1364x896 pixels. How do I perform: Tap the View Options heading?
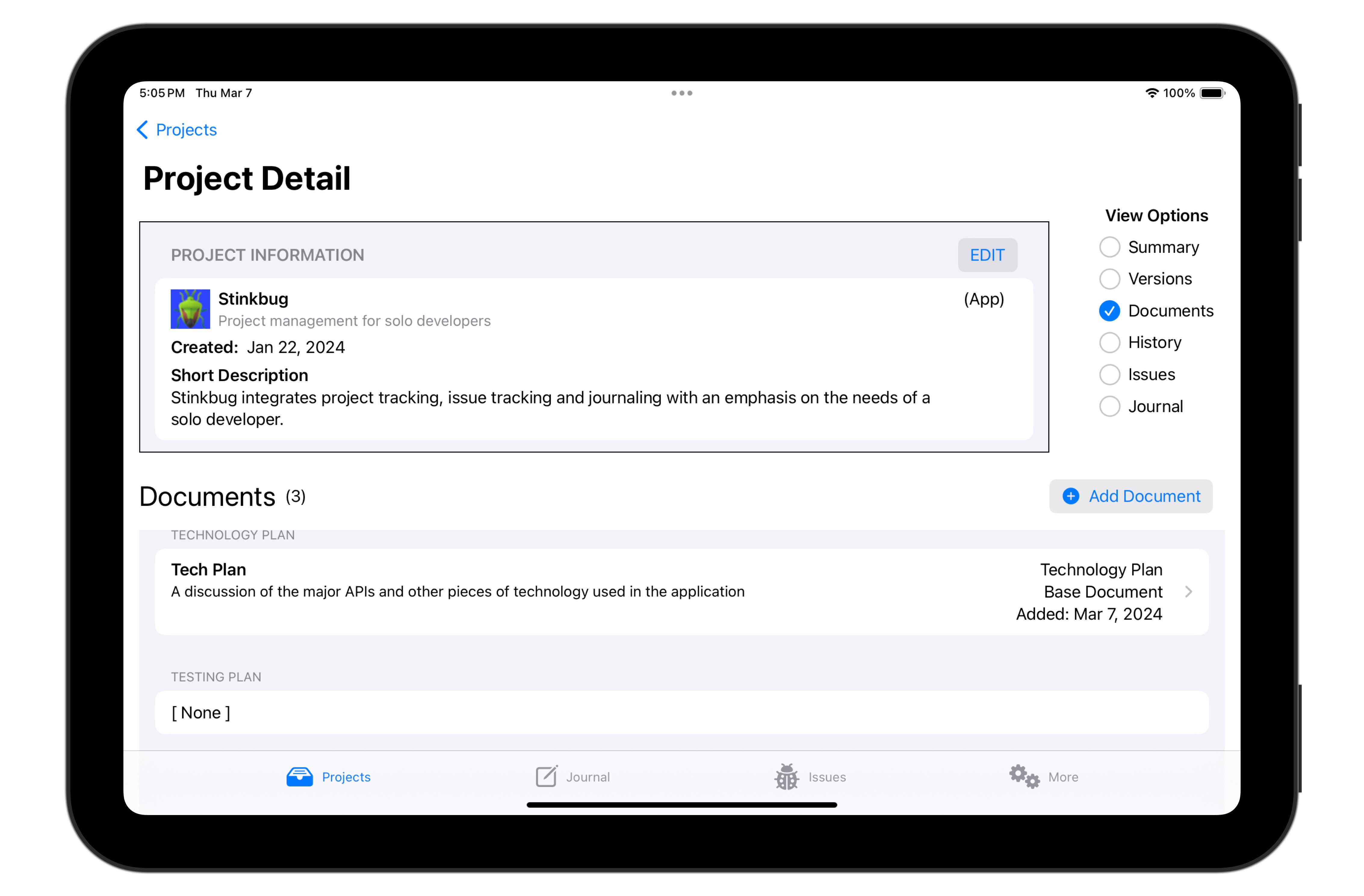(1157, 215)
